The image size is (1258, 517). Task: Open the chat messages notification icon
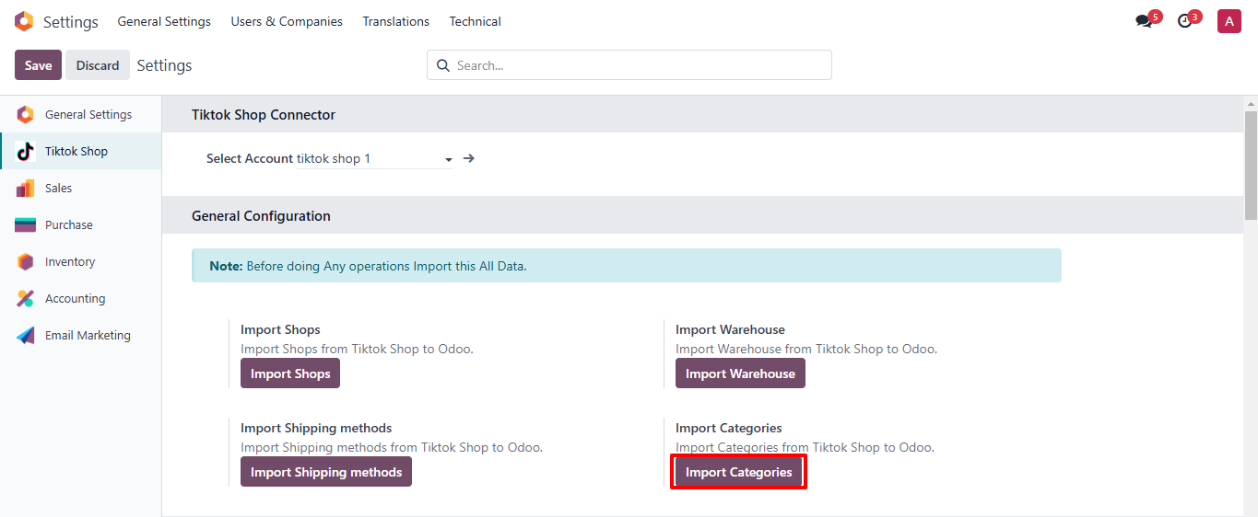click(x=1145, y=21)
